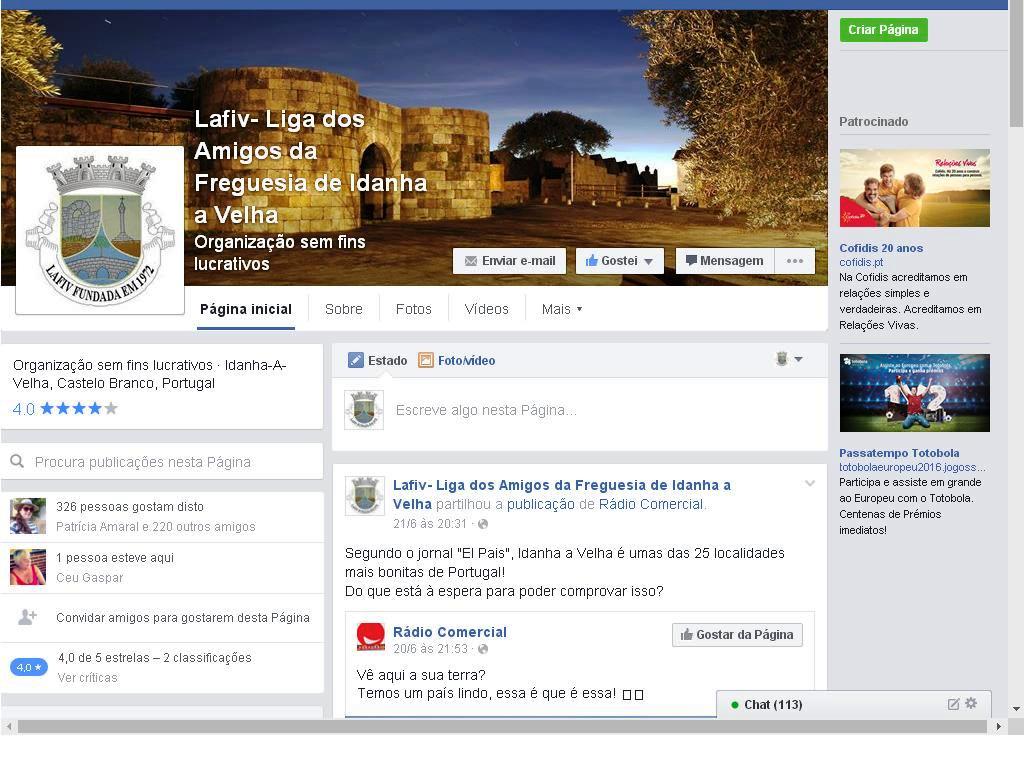Click the composer avatar thumbnail
The image size is (1024, 768).
tap(364, 410)
